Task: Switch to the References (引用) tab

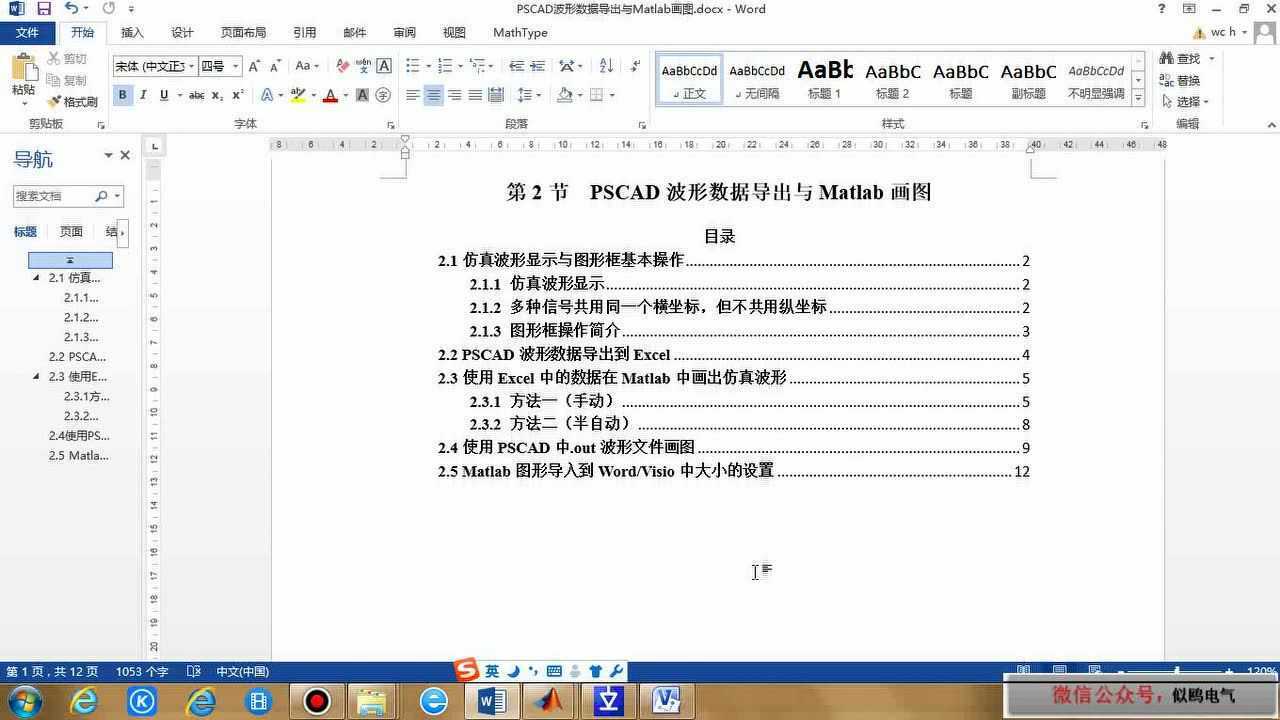Action: click(305, 33)
